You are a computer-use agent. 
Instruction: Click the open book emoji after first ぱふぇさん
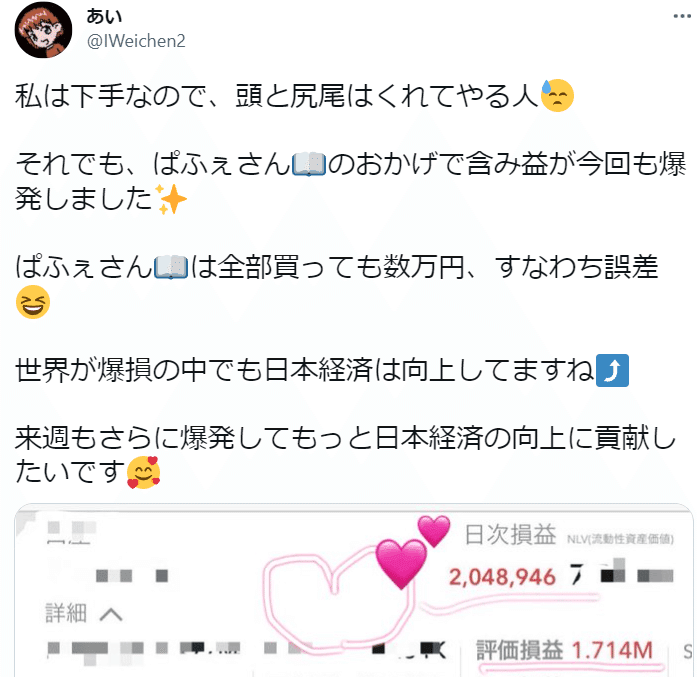pyautogui.click(x=308, y=165)
